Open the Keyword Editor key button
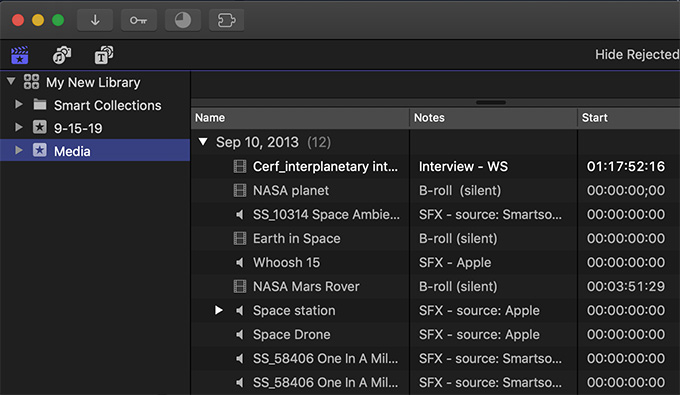 click(139, 20)
